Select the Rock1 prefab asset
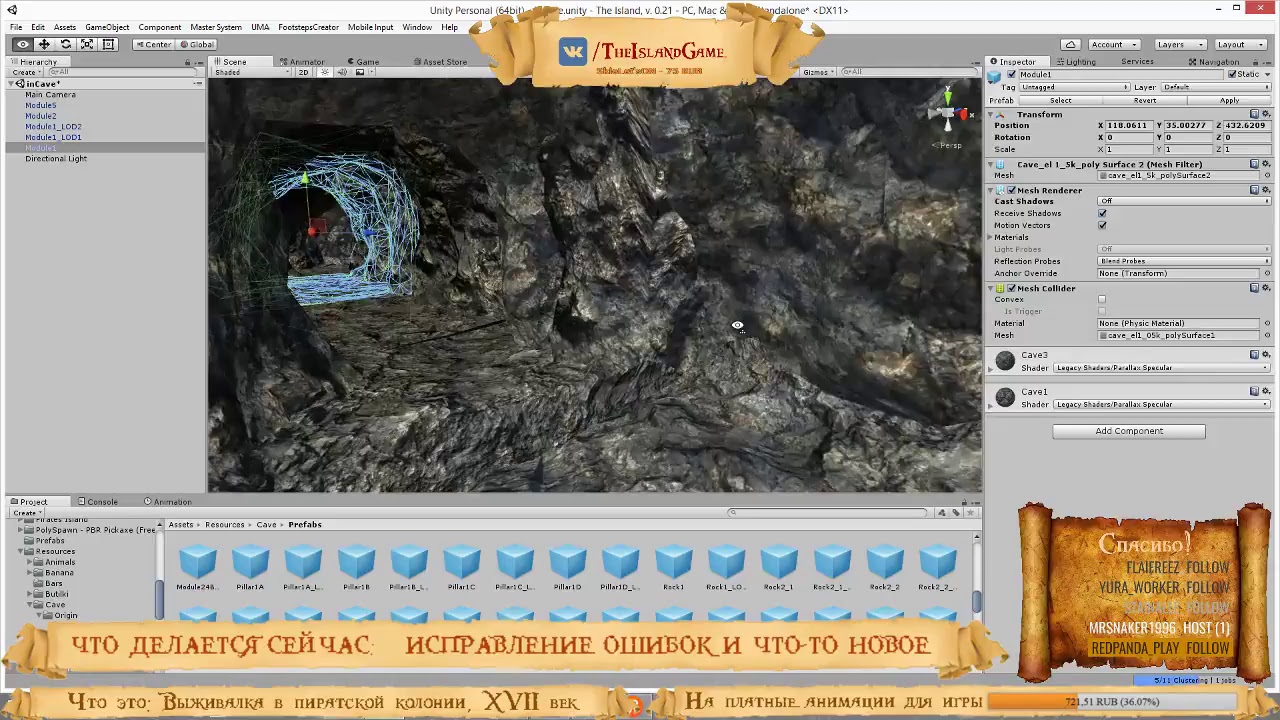1280x720 pixels. point(673,568)
